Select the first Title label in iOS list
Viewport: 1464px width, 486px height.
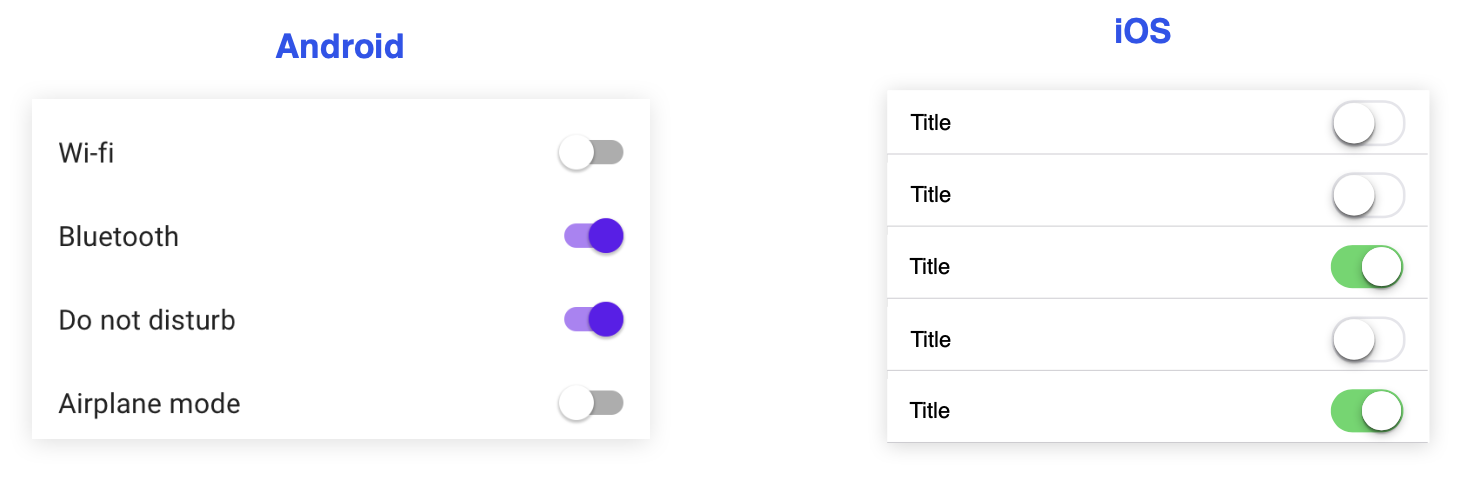point(930,123)
